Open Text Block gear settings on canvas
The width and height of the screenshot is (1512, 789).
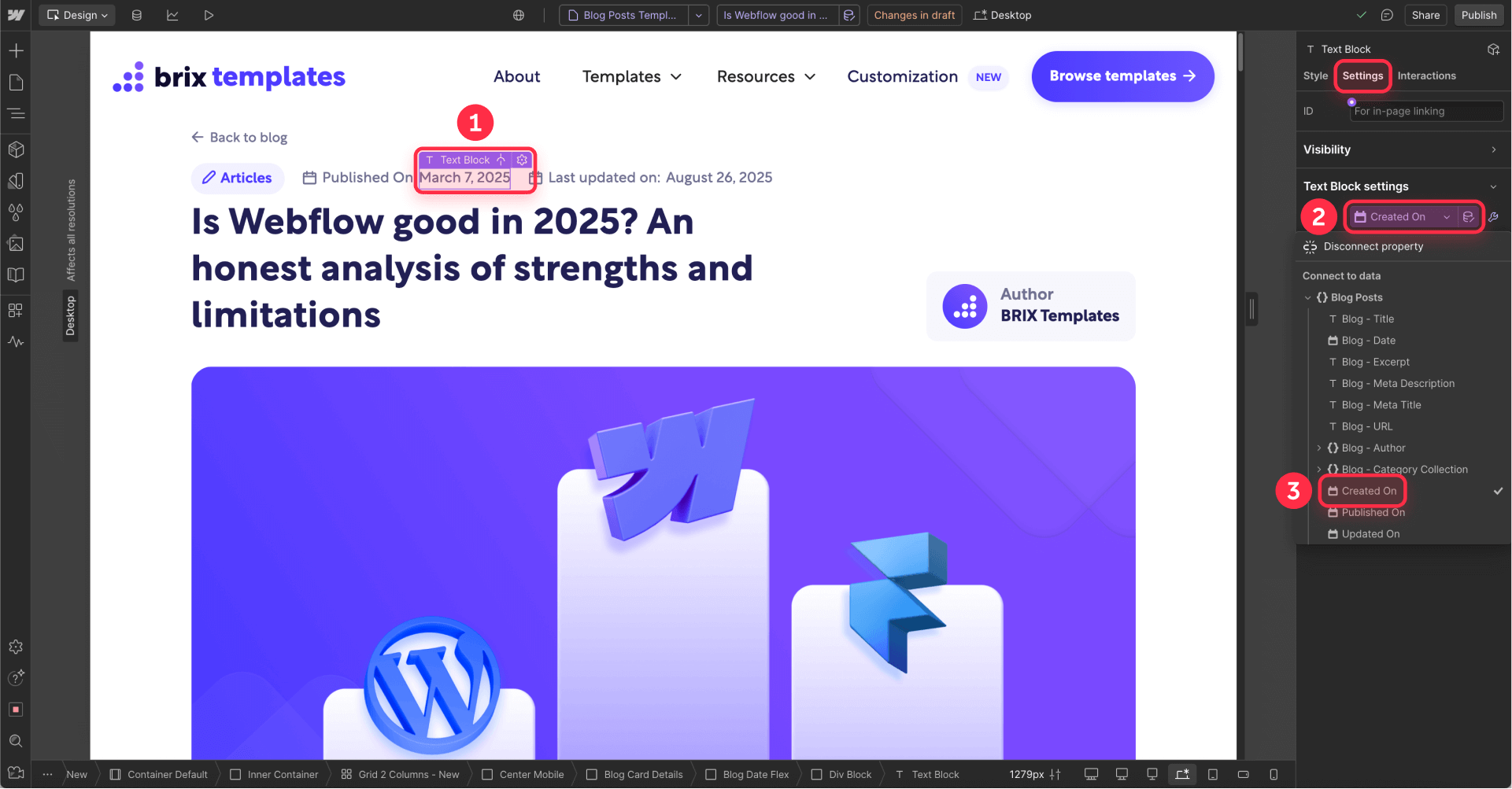522,160
